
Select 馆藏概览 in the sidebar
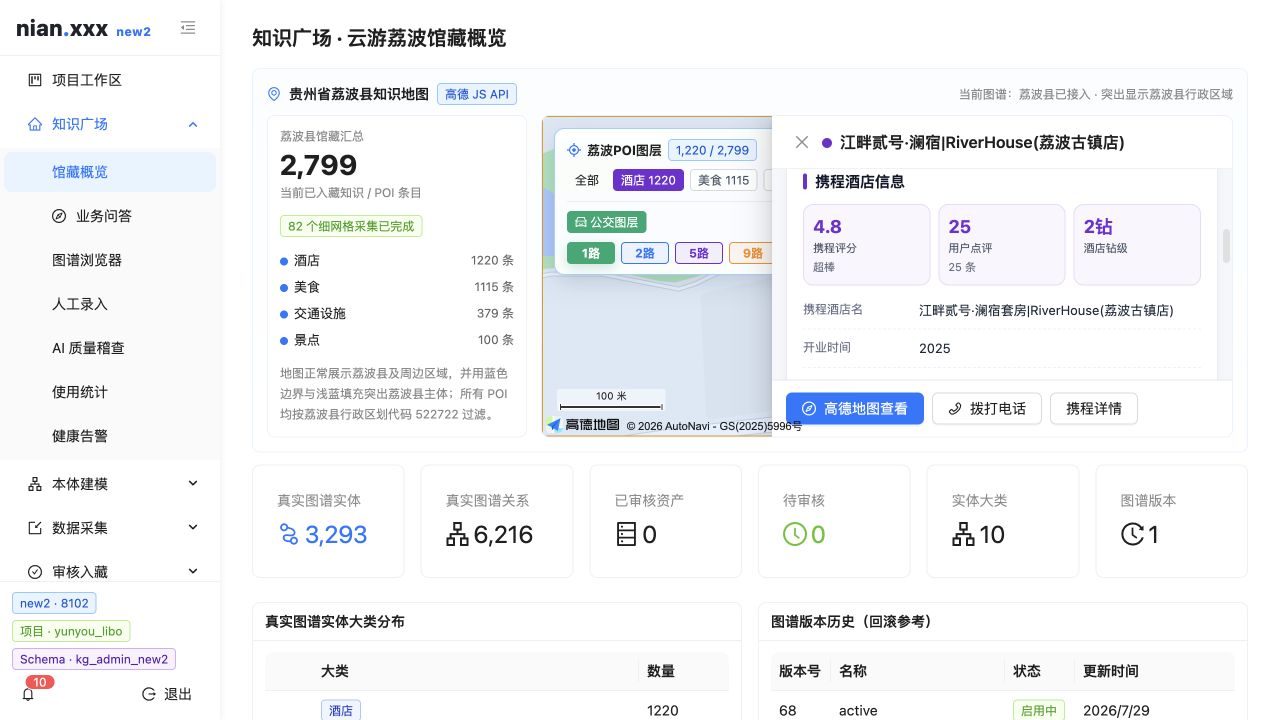point(110,172)
